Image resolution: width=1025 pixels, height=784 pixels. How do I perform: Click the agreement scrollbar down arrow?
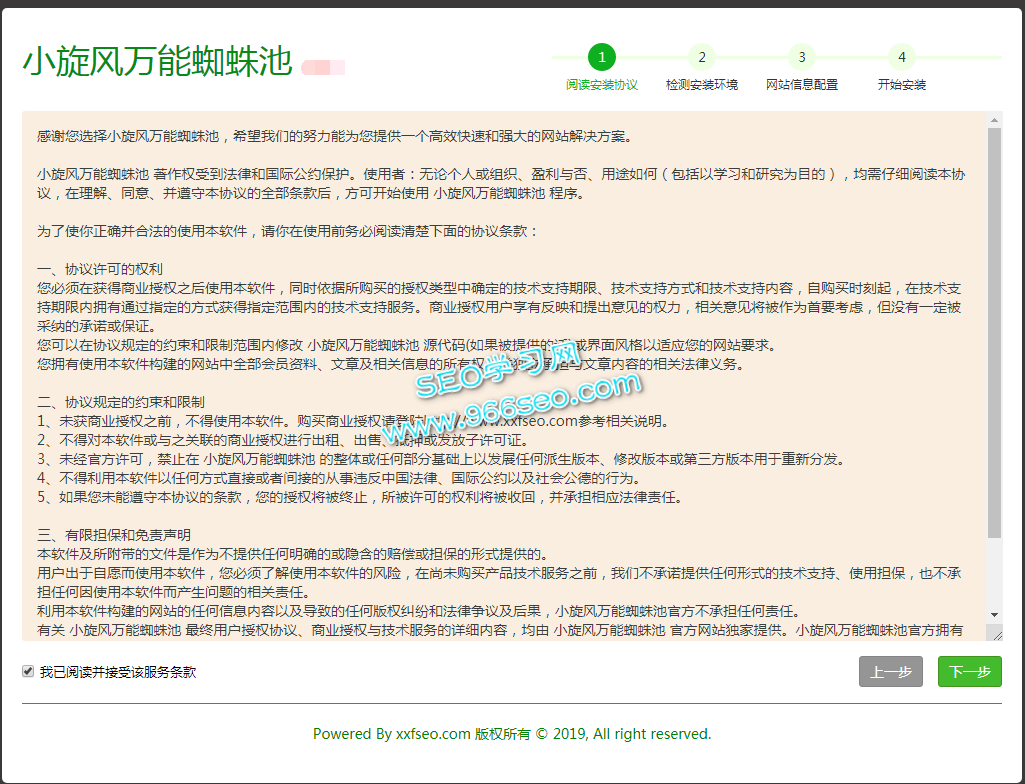click(x=994, y=615)
